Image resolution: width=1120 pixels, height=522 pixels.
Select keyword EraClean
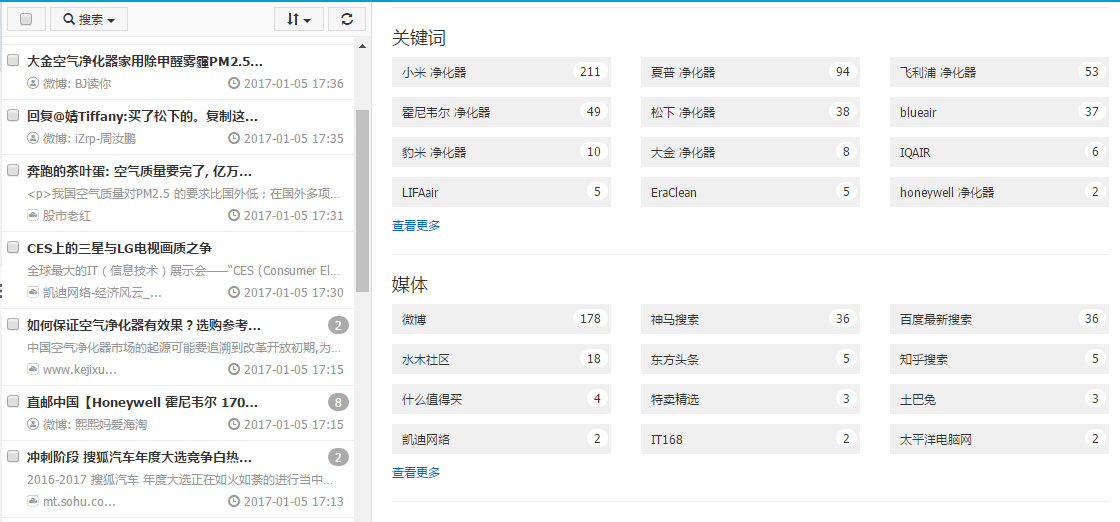point(750,192)
